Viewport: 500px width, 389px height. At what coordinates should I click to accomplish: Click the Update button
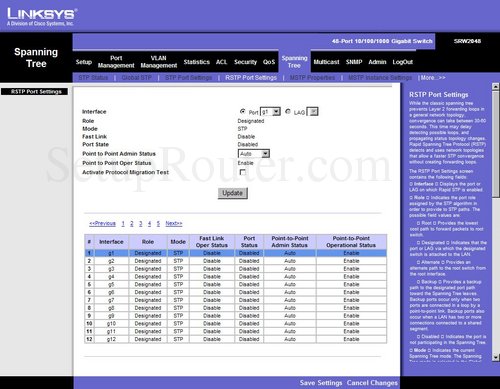click(x=233, y=193)
